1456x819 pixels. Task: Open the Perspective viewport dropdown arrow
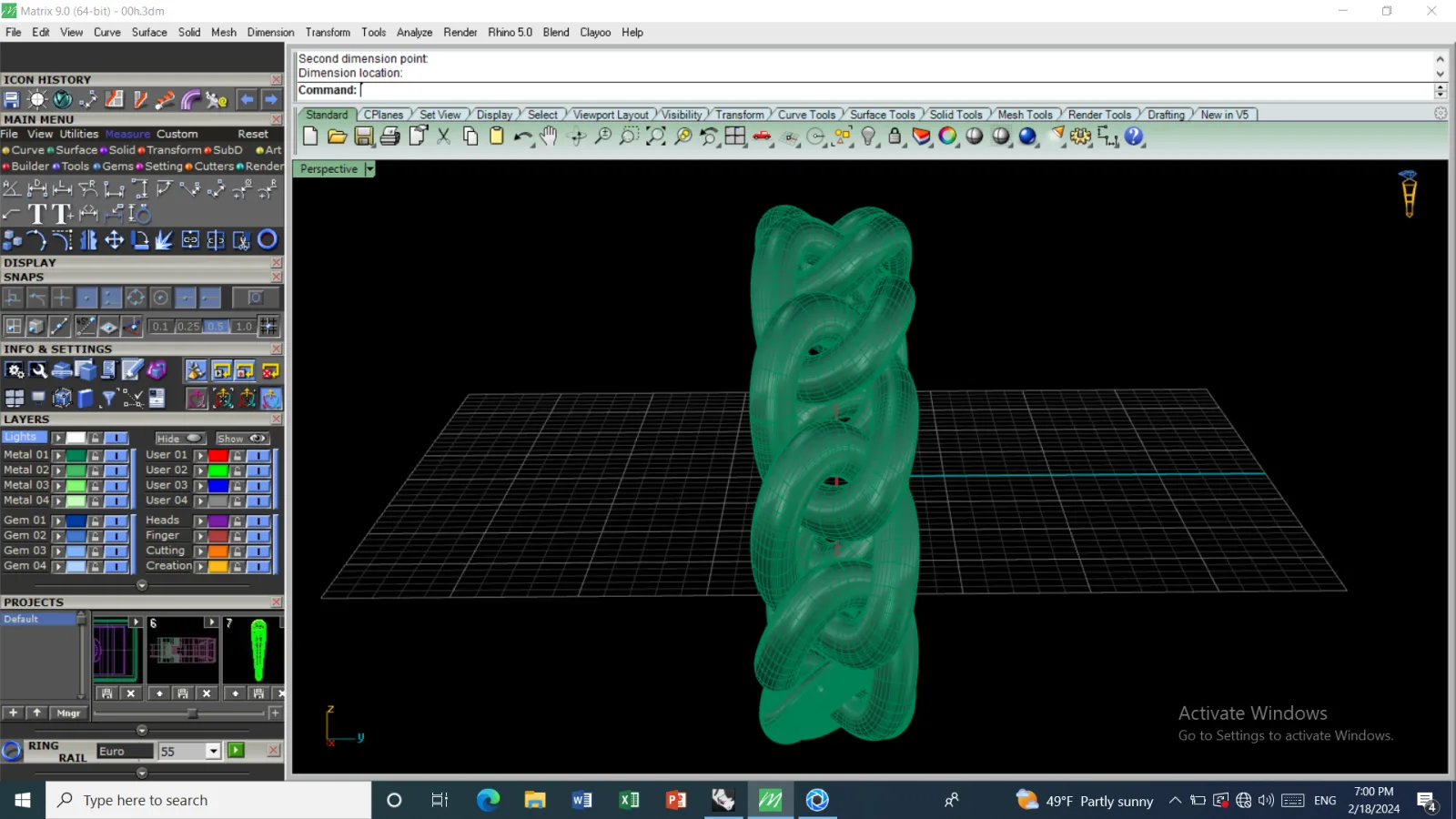pyautogui.click(x=369, y=169)
